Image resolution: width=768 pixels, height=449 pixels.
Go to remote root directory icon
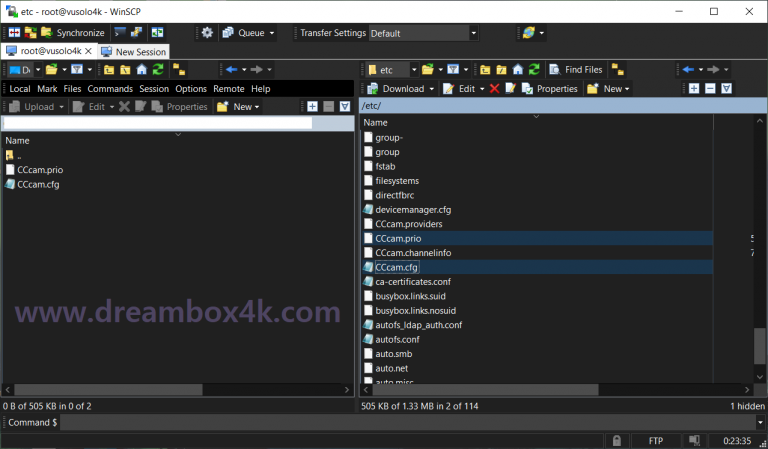pyautogui.click(x=502, y=70)
